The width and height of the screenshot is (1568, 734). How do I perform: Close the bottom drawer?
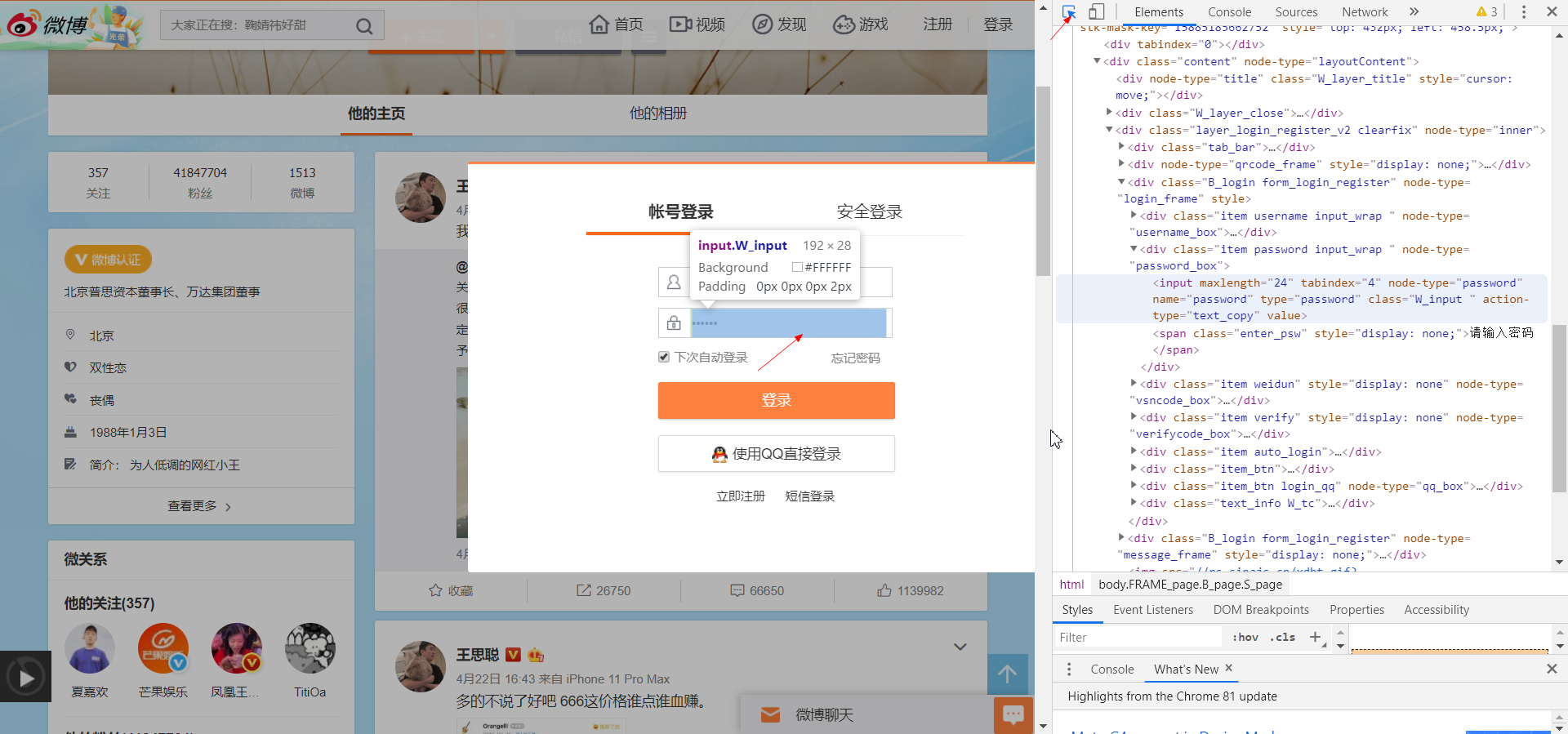pos(1552,669)
